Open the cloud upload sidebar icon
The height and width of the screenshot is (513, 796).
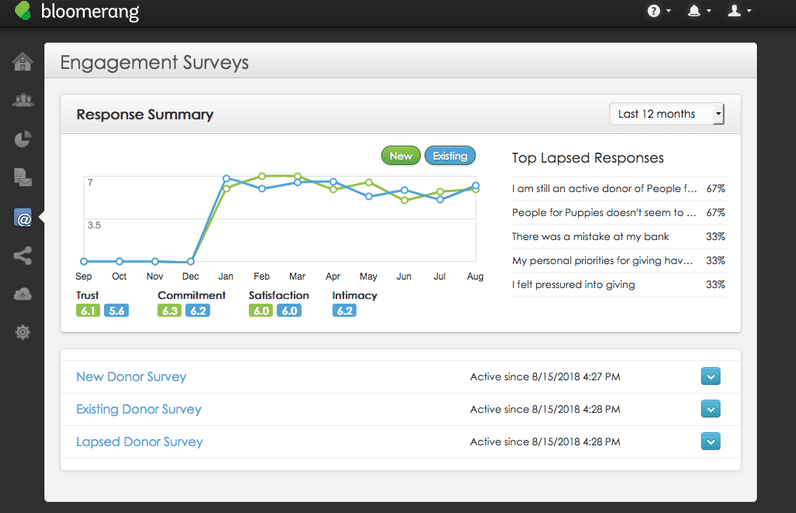(x=22, y=294)
